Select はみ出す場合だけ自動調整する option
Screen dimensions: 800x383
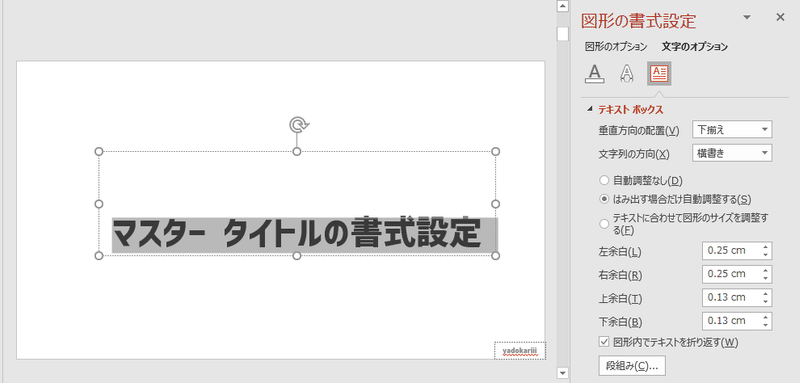(x=604, y=199)
